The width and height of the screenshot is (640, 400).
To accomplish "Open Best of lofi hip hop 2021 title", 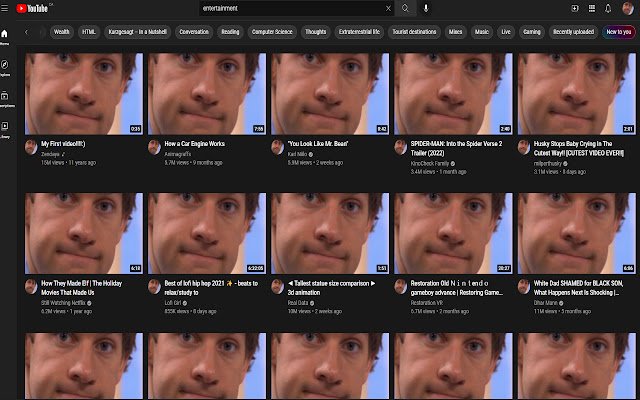I will (x=211, y=288).
